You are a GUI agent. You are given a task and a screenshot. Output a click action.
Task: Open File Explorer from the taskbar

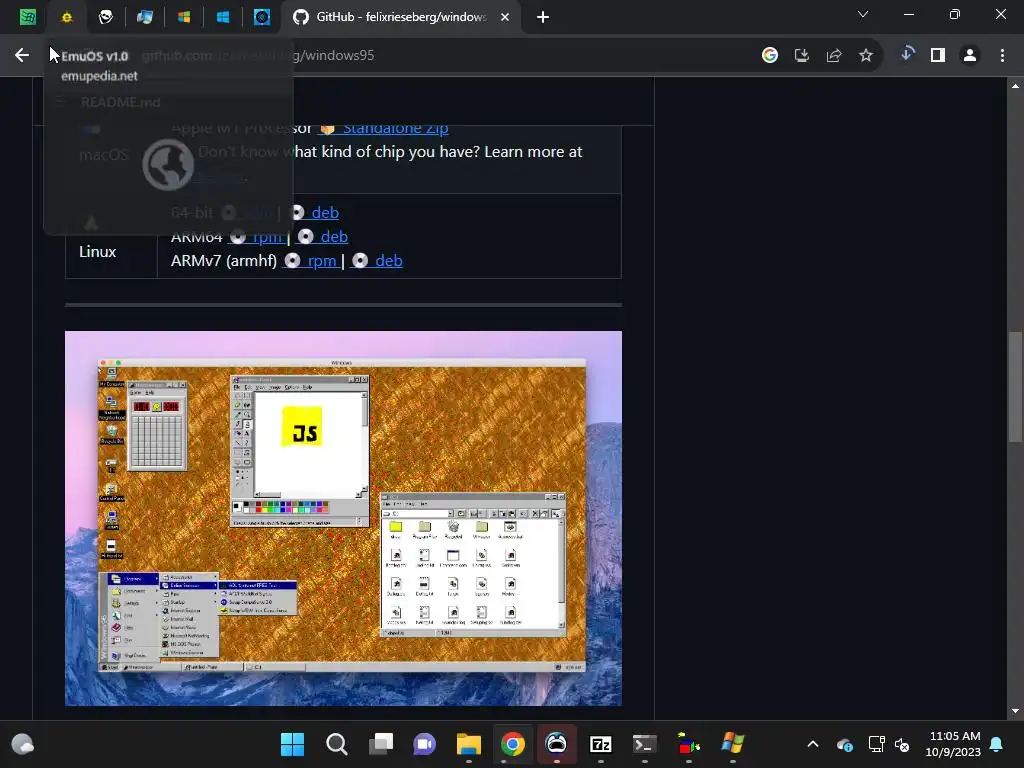click(x=469, y=744)
